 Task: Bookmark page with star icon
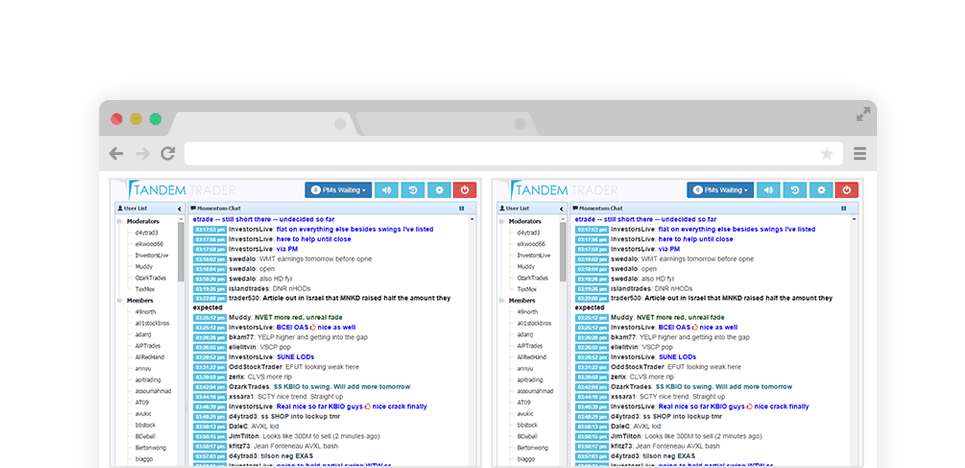point(827,153)
